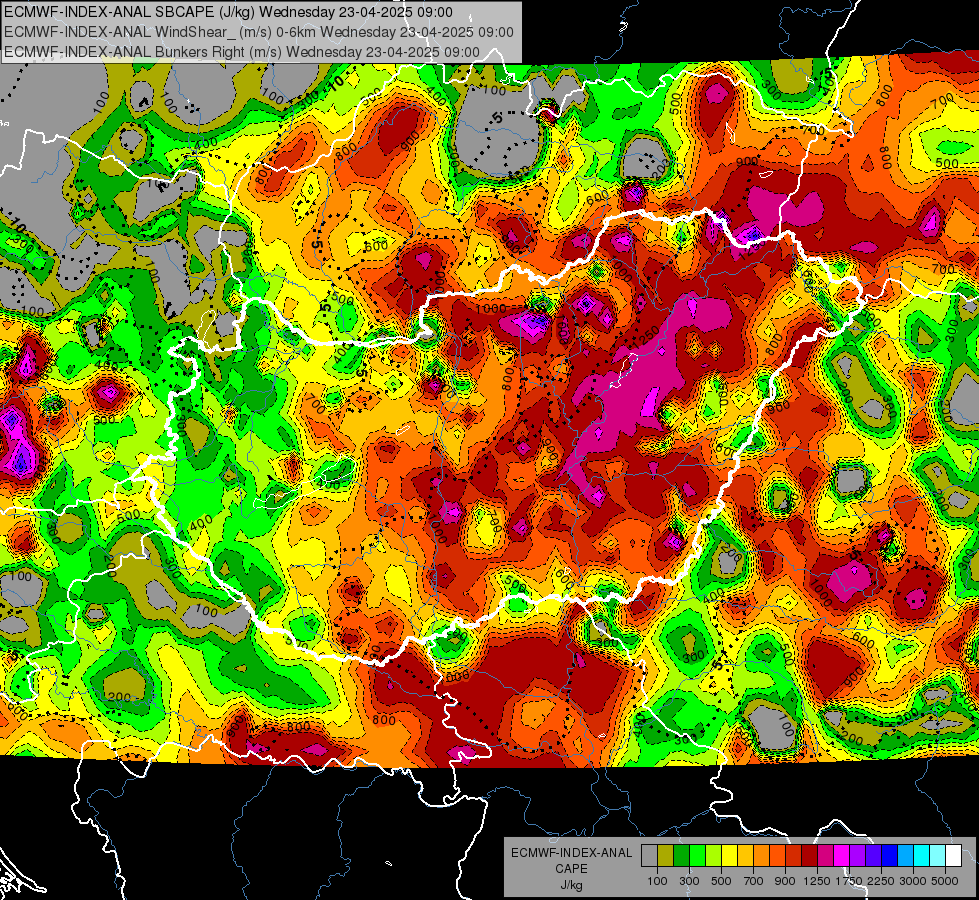Click the legend scale value 900

point(785,881)
